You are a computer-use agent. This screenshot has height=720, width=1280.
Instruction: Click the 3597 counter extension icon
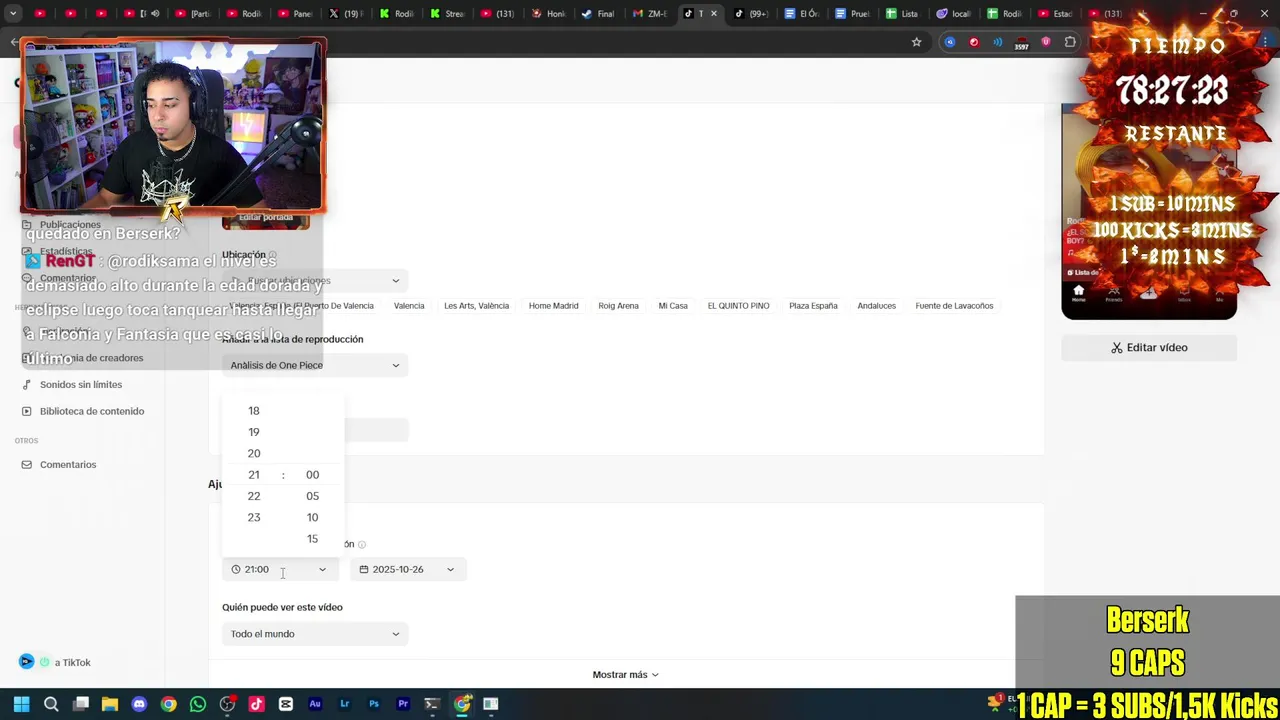coord(1021,43)
